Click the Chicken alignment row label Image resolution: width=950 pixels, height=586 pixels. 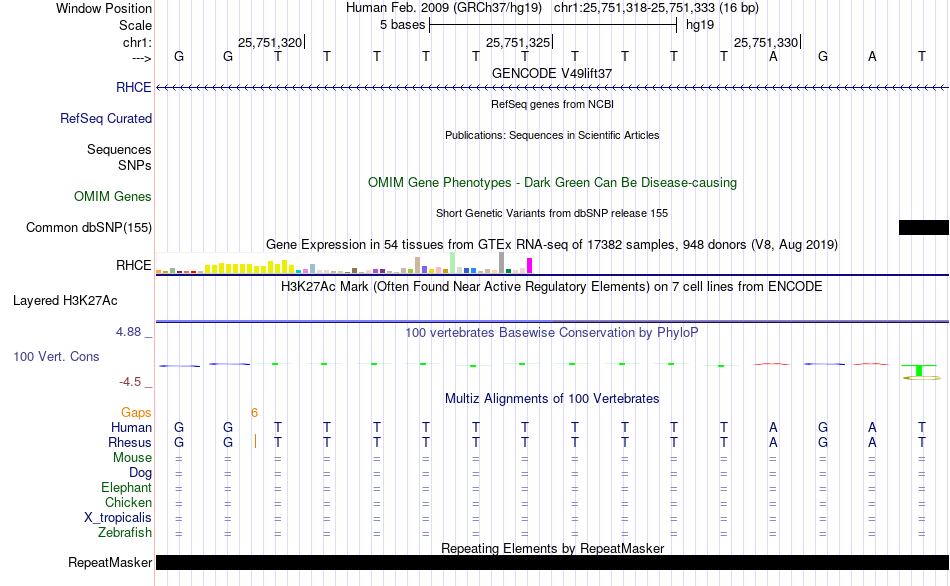pyautogui.click(x=128, y=502)
